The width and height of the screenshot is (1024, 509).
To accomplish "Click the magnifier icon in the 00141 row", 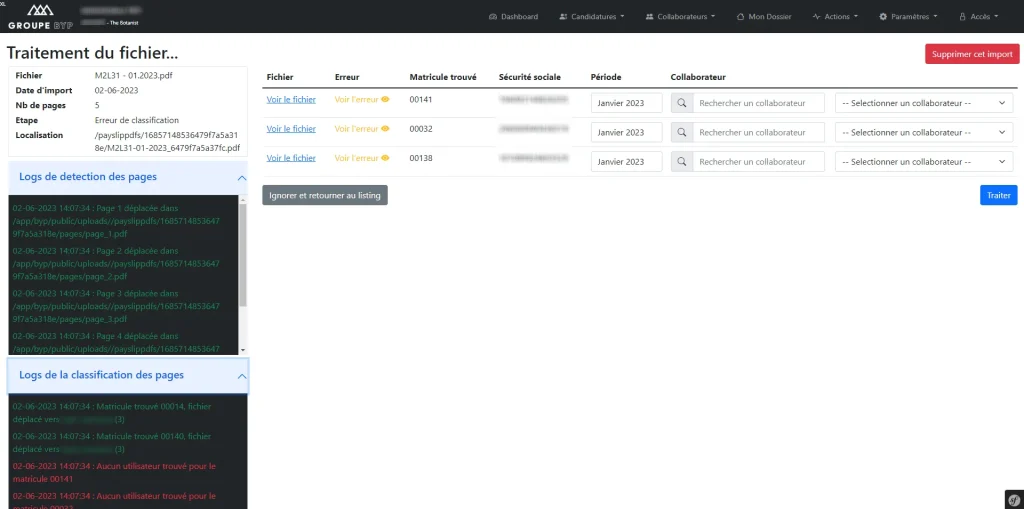I will pyautogui.click(x=682, y=103).
